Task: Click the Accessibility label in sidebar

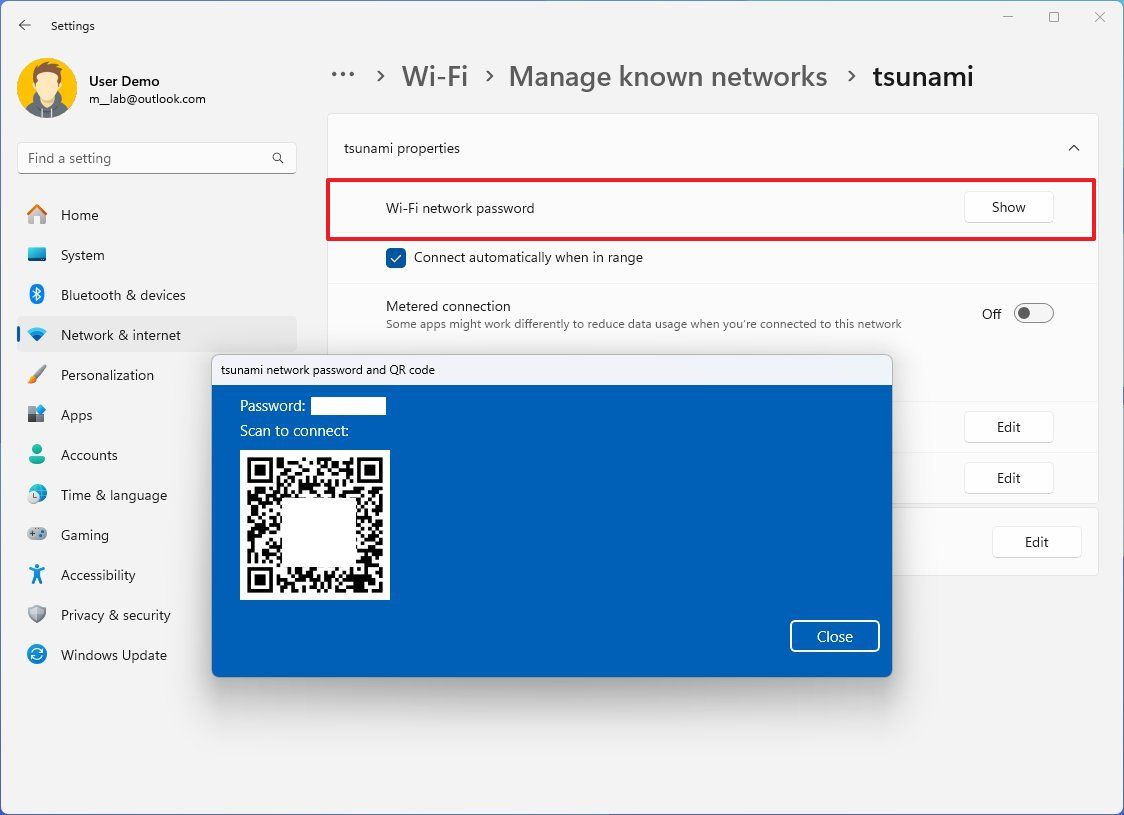Action: coord(98,575)
